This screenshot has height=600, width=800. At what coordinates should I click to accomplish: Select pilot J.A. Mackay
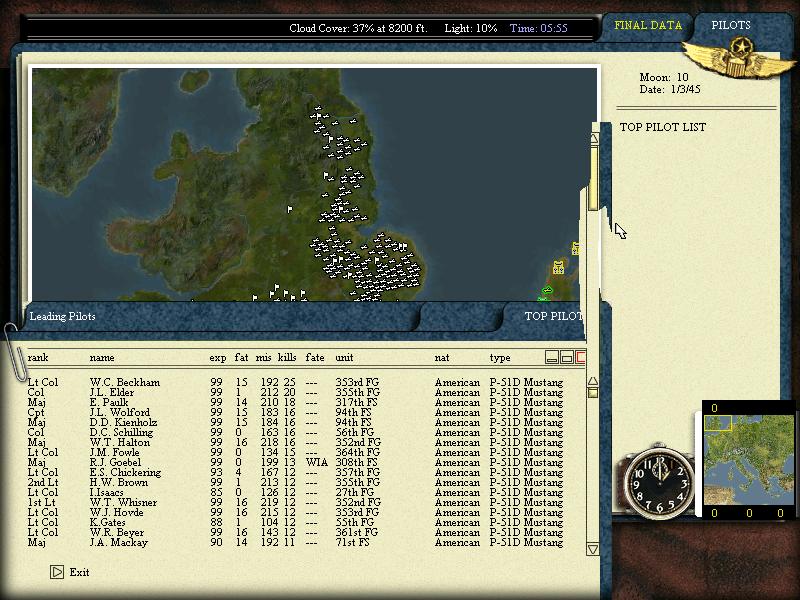[119, 542]
